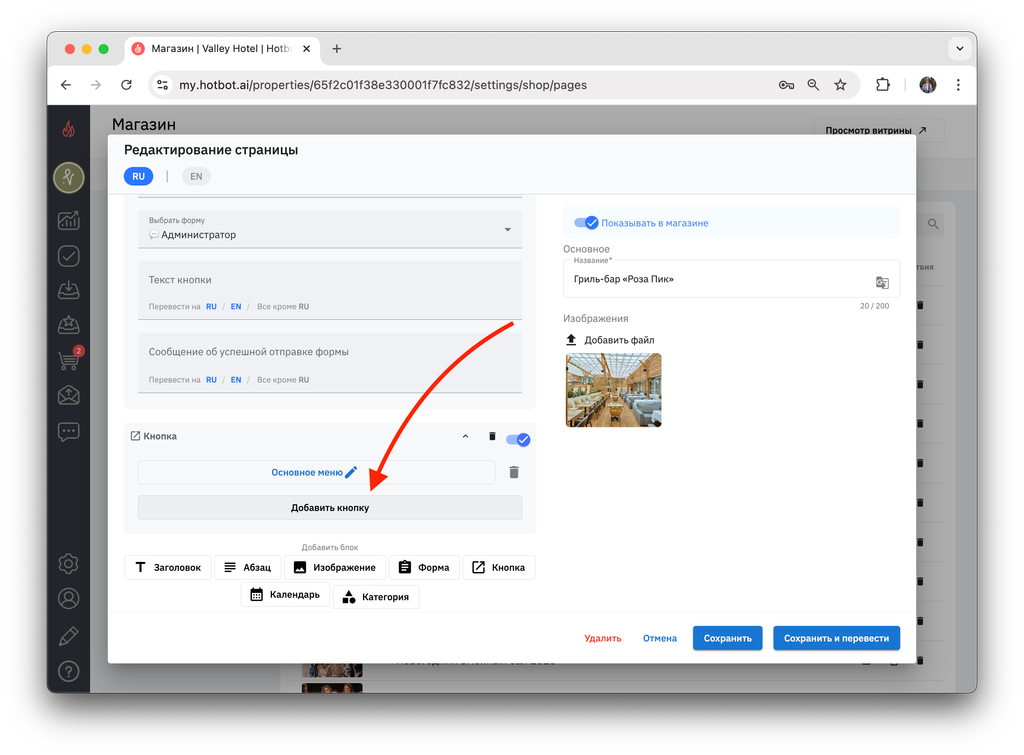The image size is (1024, 755).
Task: Open Chrome three-dot menu
Action: coord(958,85)
